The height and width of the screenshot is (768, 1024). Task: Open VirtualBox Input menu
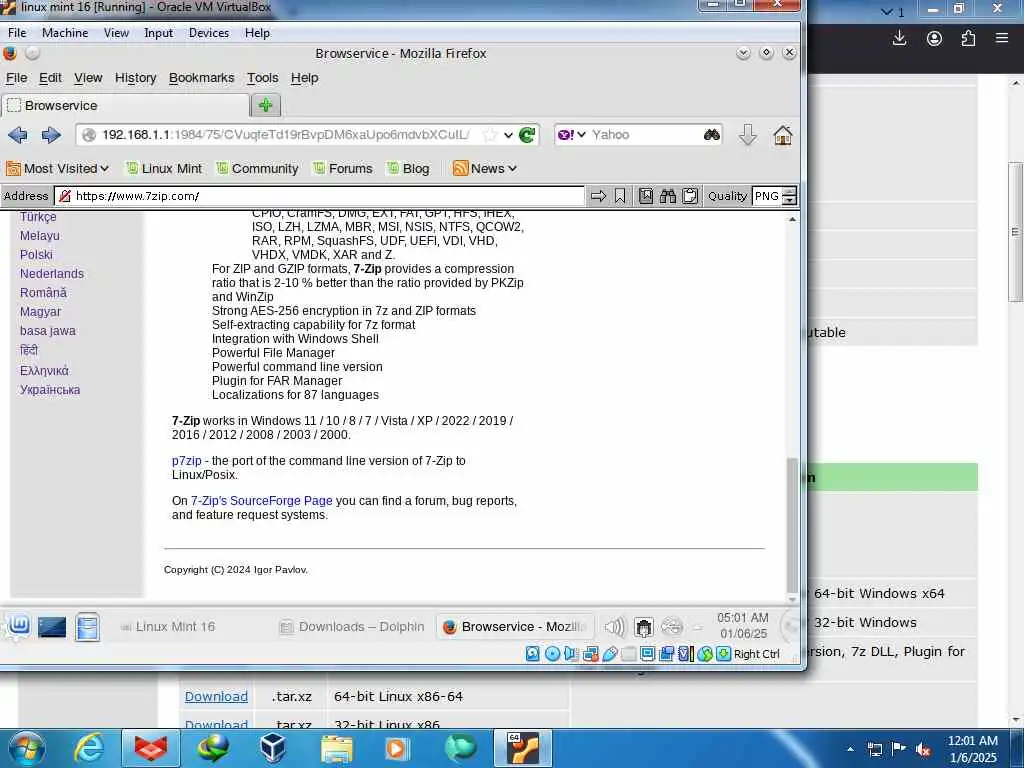pyautogui.click(x=158, y=33)
